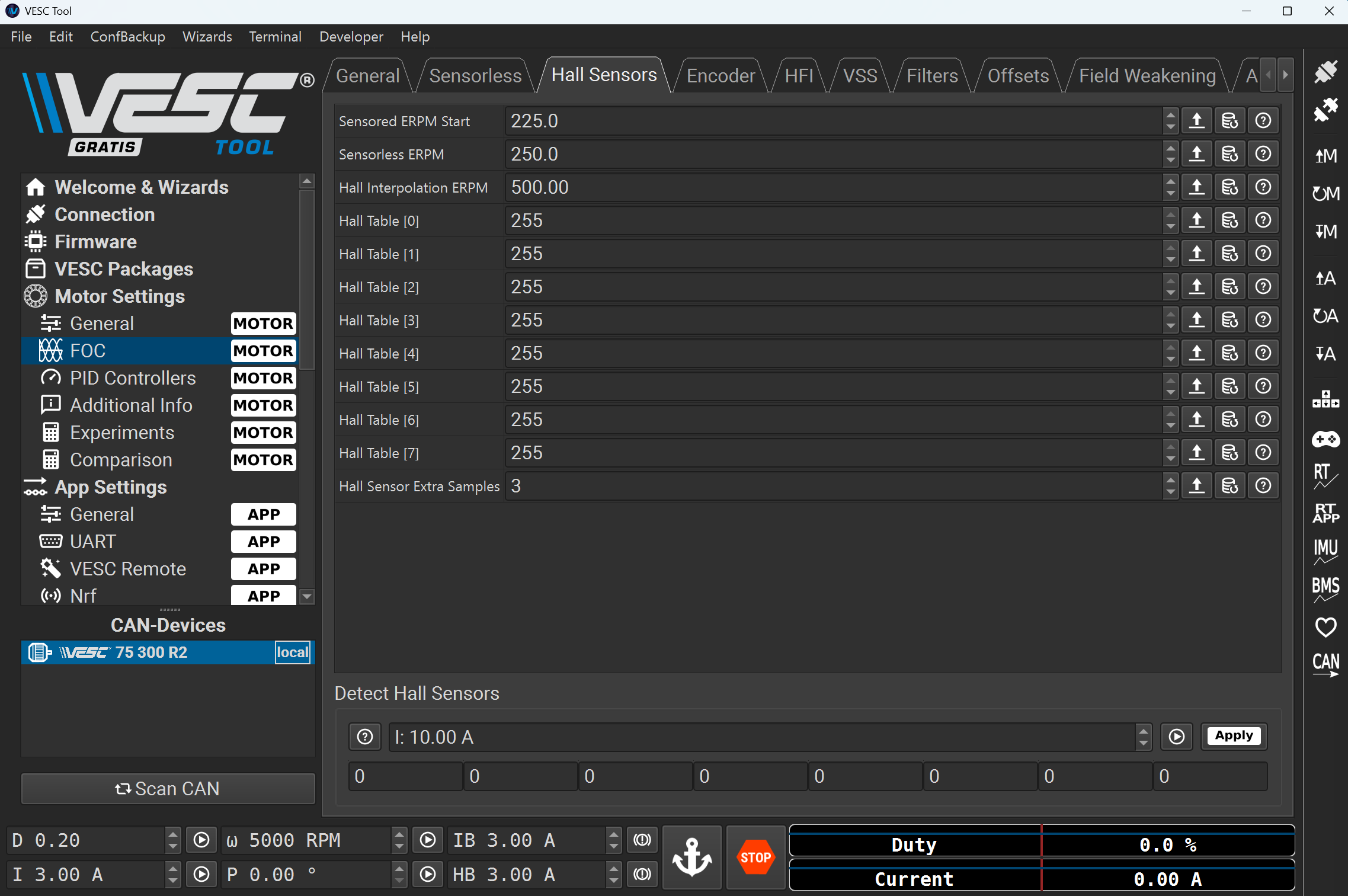Open the ConfBackup menu
The width and height of the screenshot is (1348, 896).
(x=127, y=37)
